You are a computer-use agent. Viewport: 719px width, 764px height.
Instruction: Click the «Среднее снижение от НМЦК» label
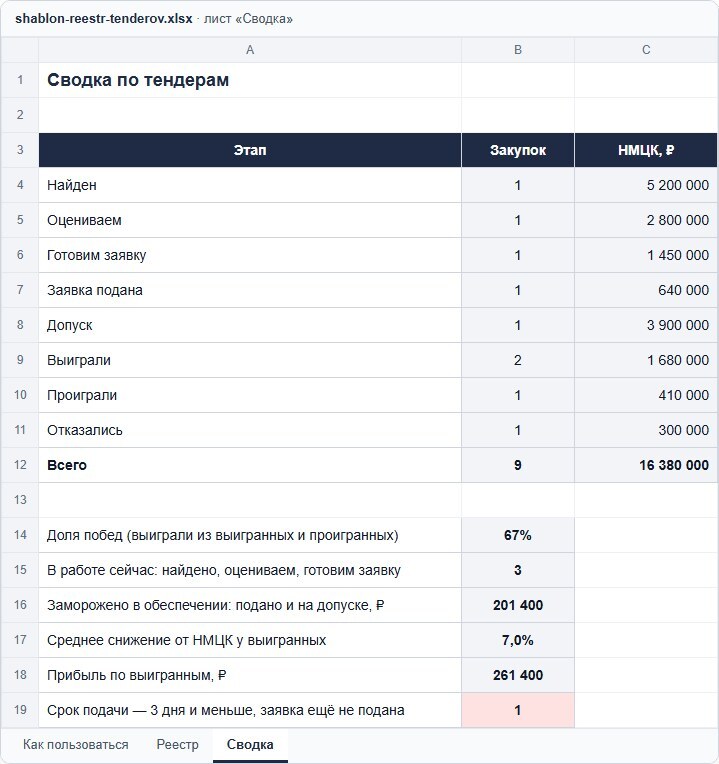tap(250, 640)
